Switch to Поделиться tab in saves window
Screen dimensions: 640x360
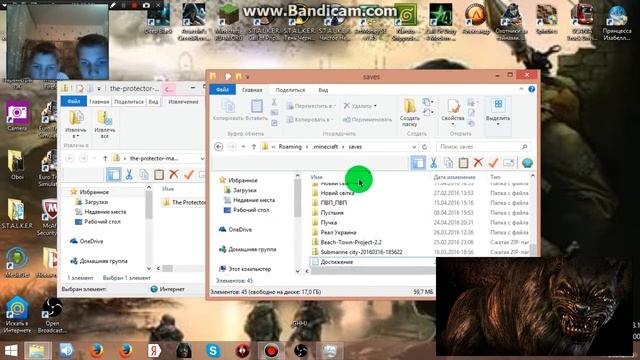[290, 90]
